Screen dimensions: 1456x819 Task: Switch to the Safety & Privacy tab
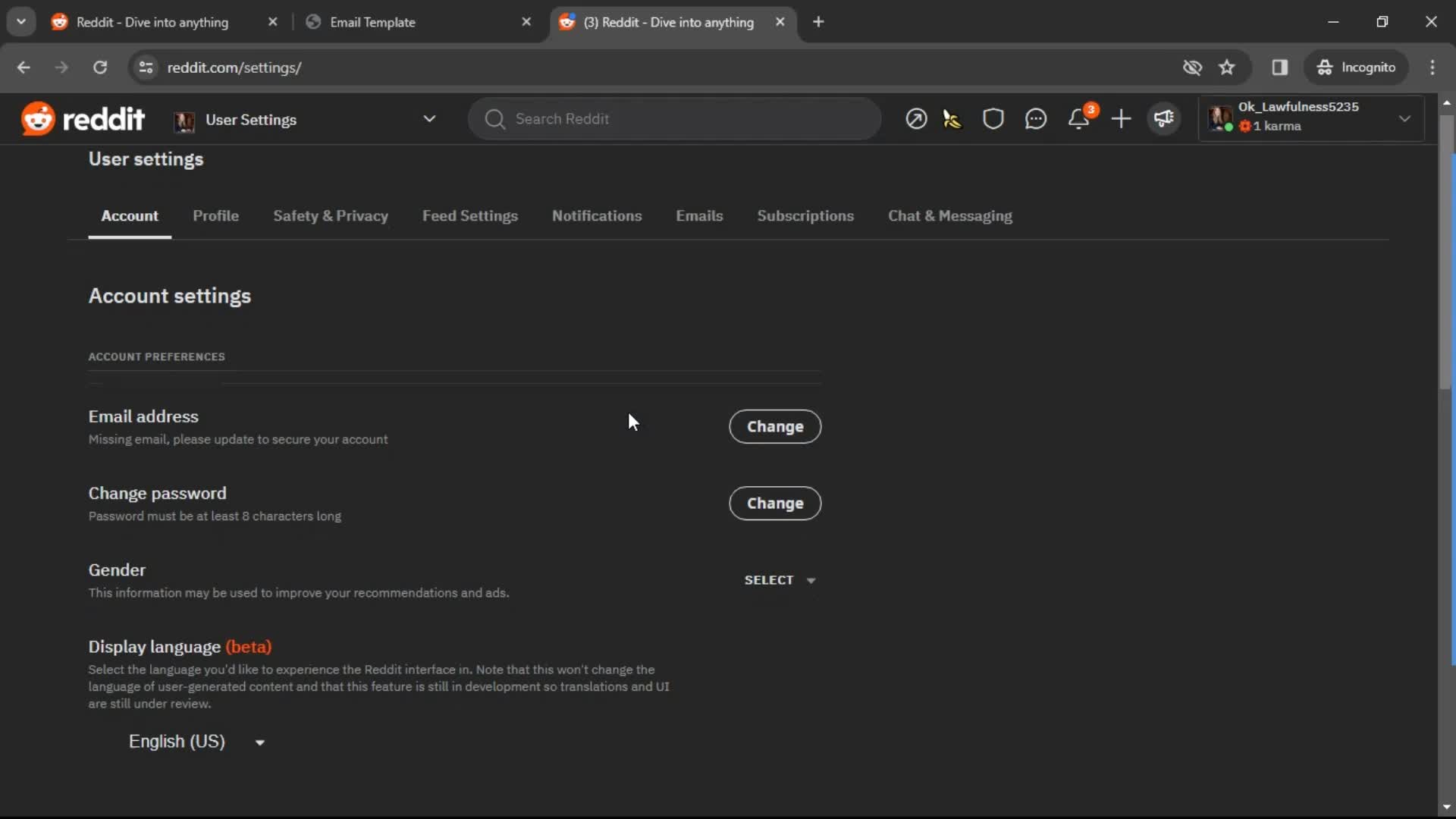click(x=331, y=215)
